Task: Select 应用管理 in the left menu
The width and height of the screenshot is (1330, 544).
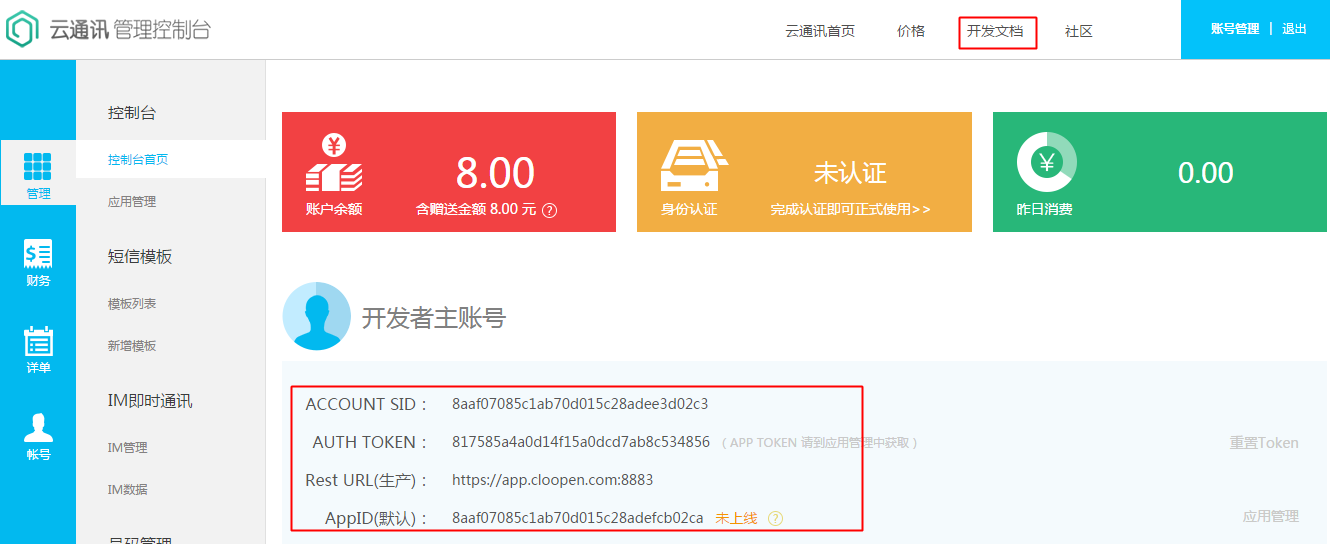Action: tap(132, 202)
